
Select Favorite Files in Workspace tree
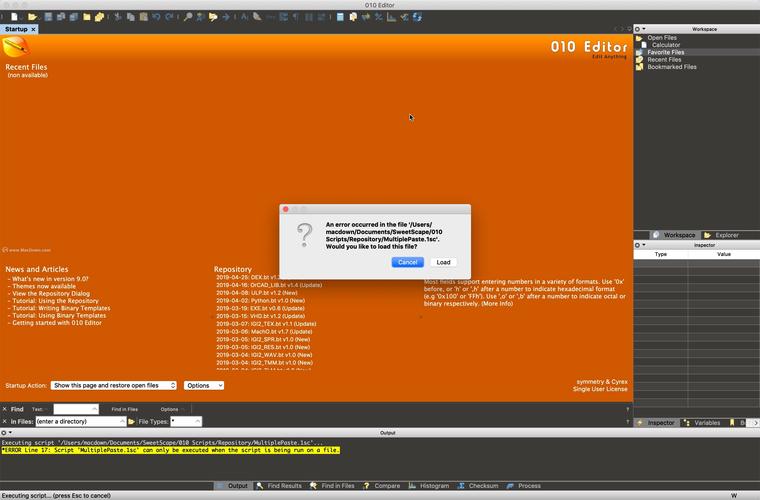(x=665, y=52)
